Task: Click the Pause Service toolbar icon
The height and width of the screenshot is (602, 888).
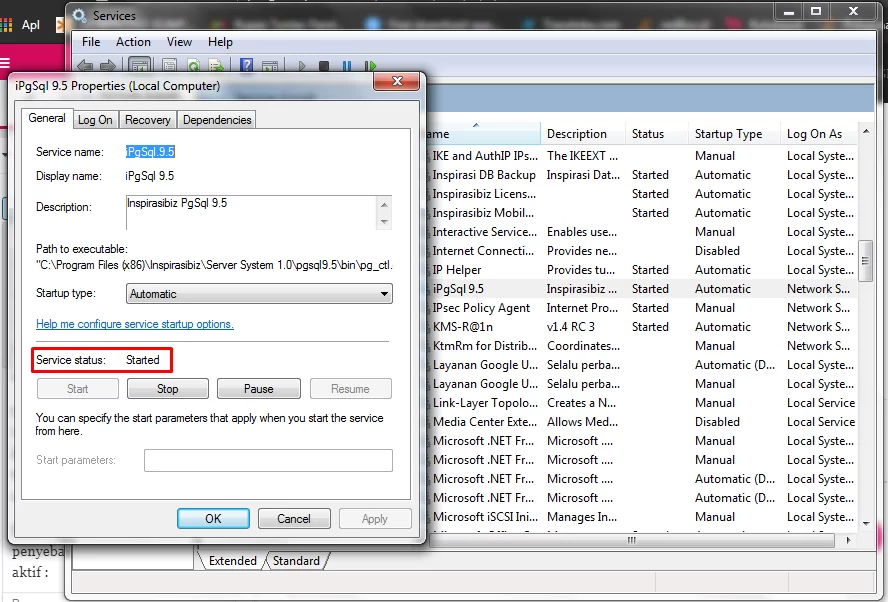Action: click(347, 66)
